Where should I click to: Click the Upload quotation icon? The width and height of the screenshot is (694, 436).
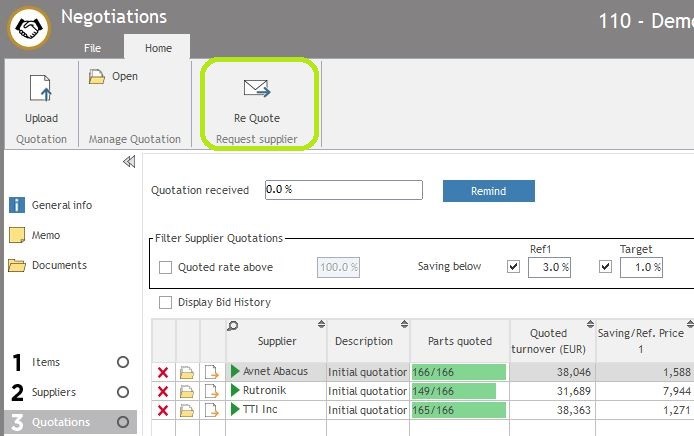(41, 90)
